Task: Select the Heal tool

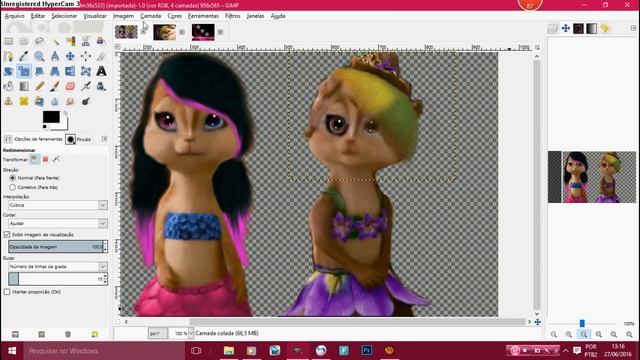Action: coord(24,101)
